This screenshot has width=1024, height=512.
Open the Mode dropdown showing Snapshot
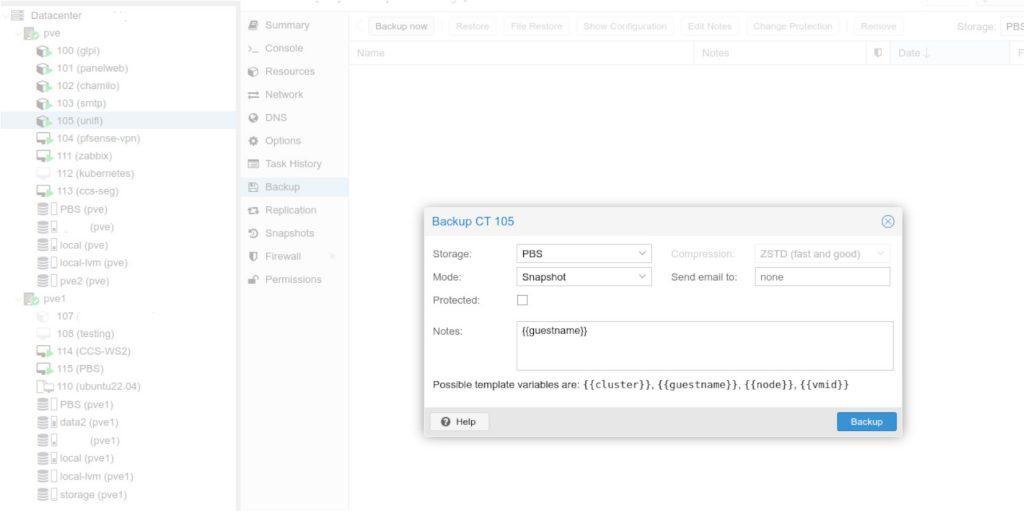point(642,277)
